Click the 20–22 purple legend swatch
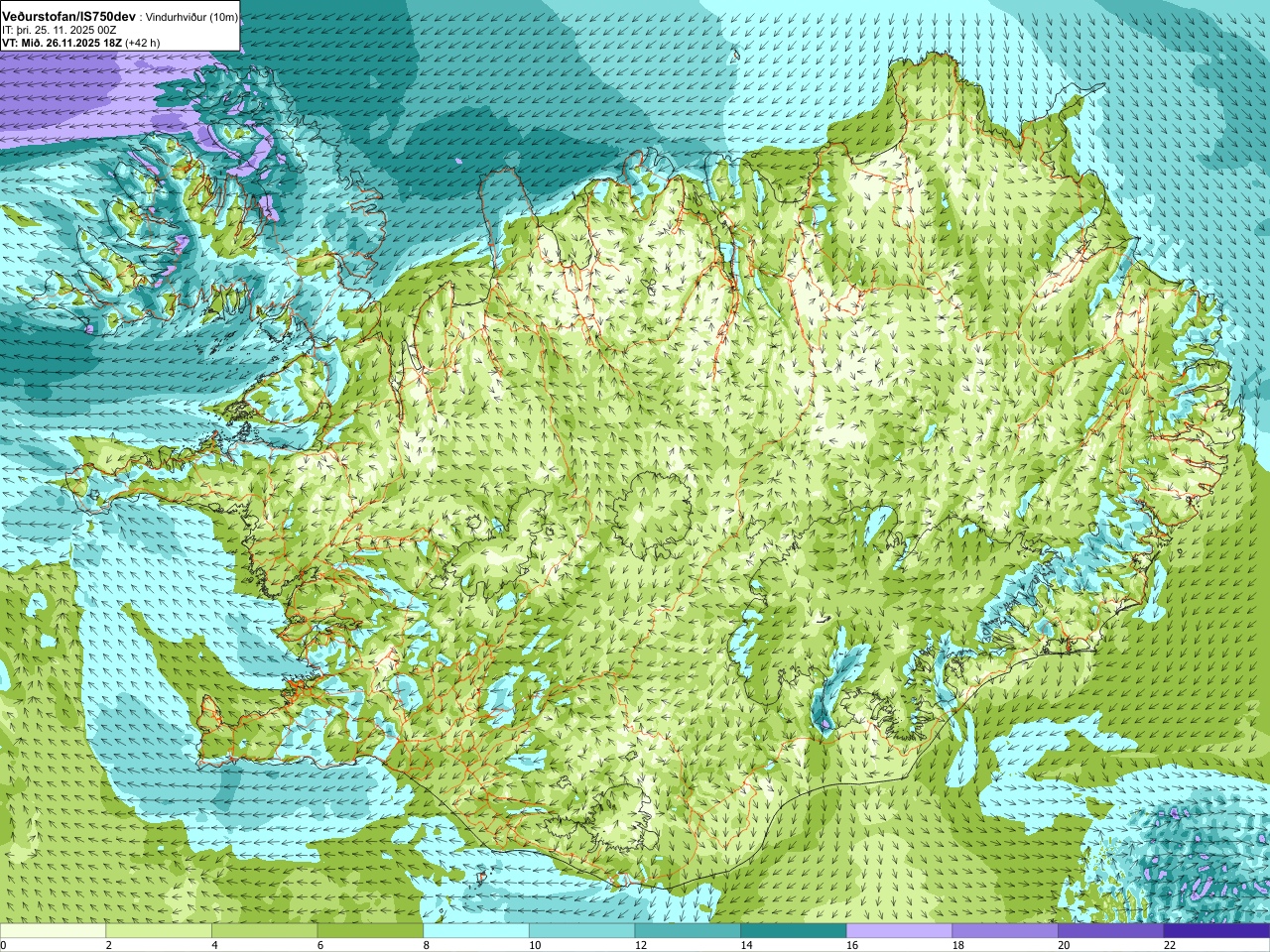 pos(1111,931)
